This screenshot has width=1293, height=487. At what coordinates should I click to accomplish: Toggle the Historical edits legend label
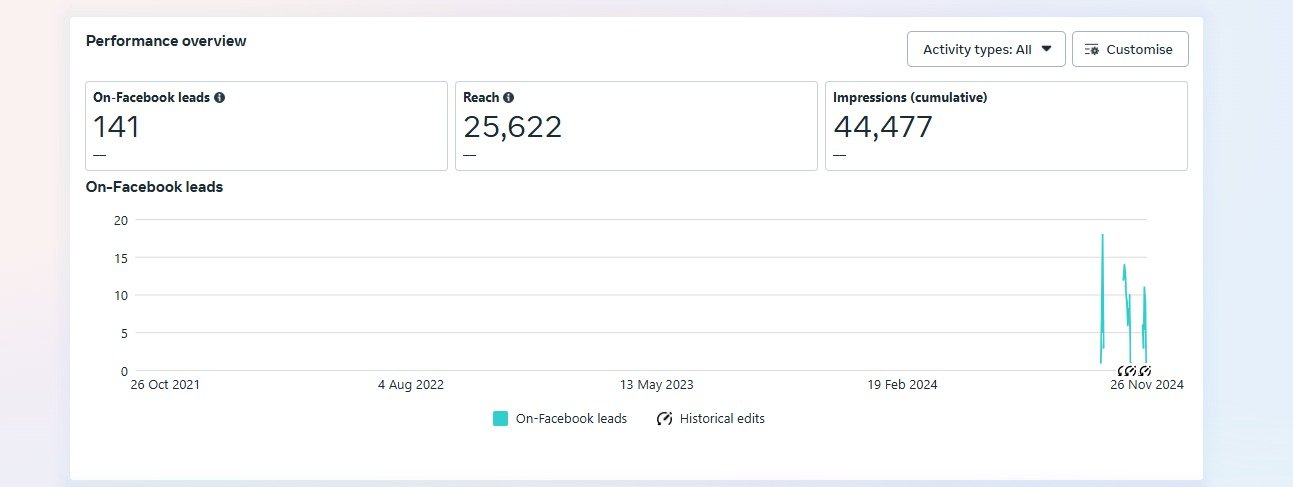coord(722,419)
